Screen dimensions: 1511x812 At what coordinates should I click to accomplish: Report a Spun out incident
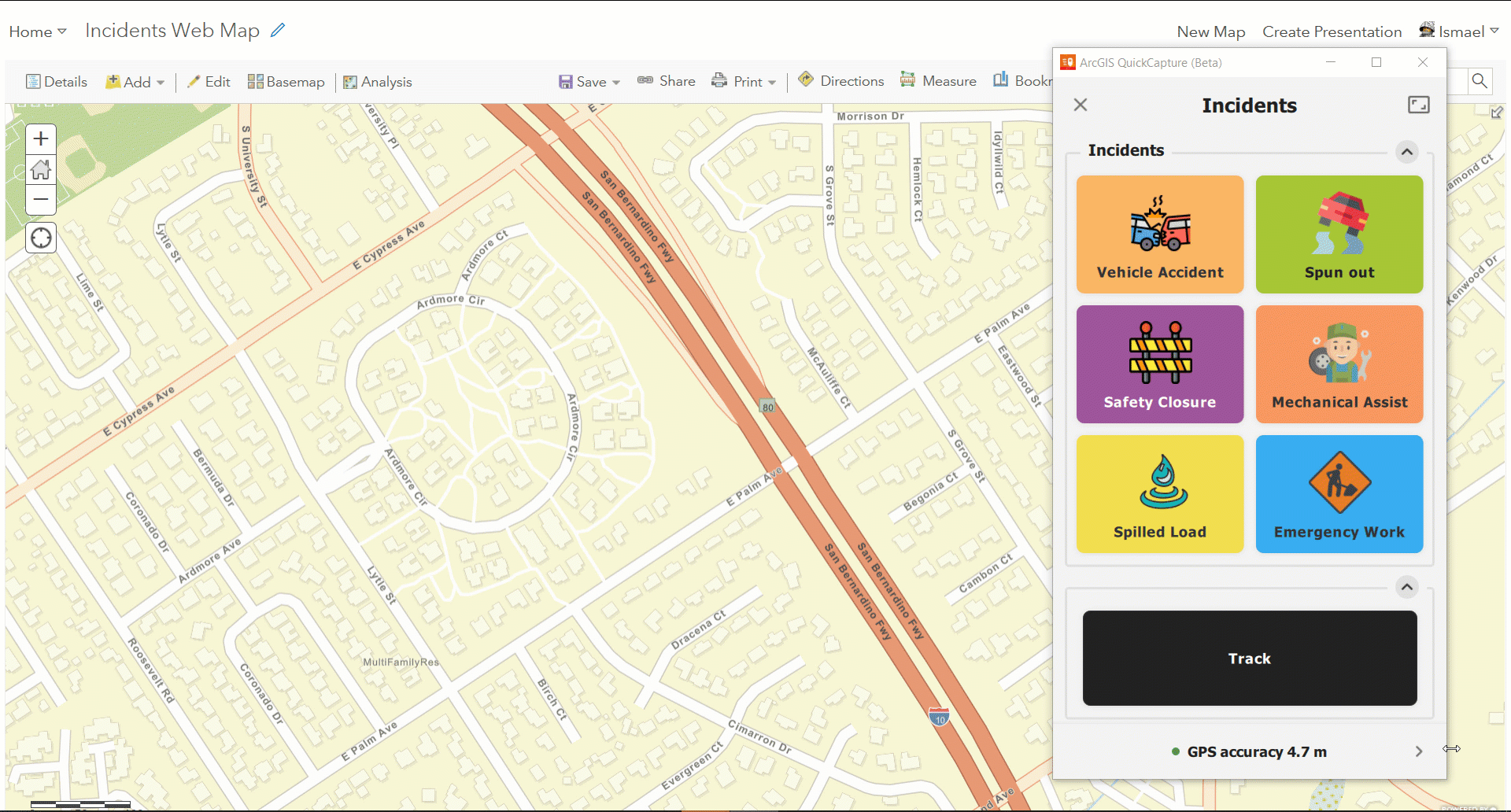click(1339, 234)
